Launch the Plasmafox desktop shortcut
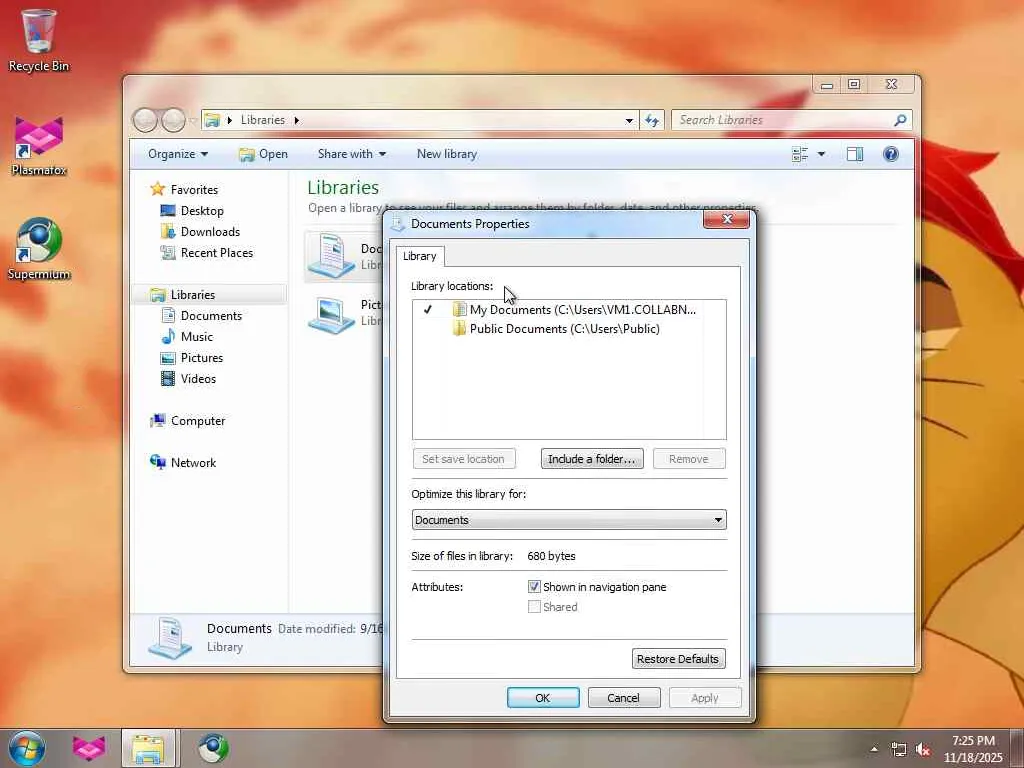The width and height of the screenshot is (1024, 768). pos(39,146)
